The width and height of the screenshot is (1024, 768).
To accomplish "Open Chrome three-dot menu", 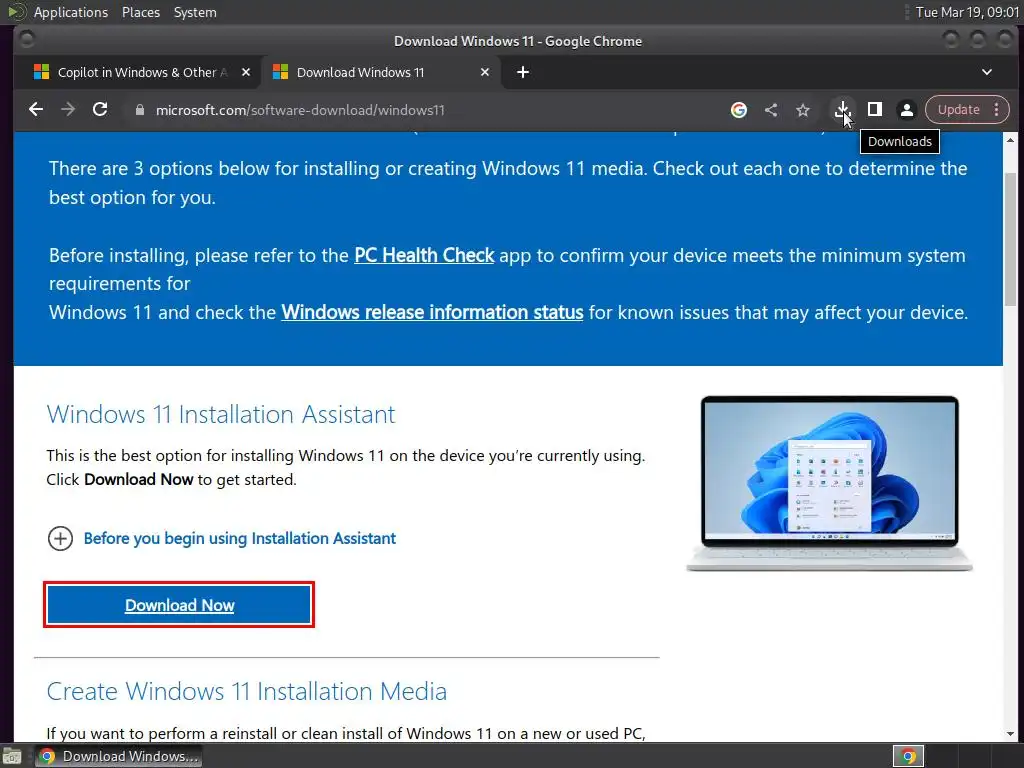I will pyautogui.click(x=997, y=110).
